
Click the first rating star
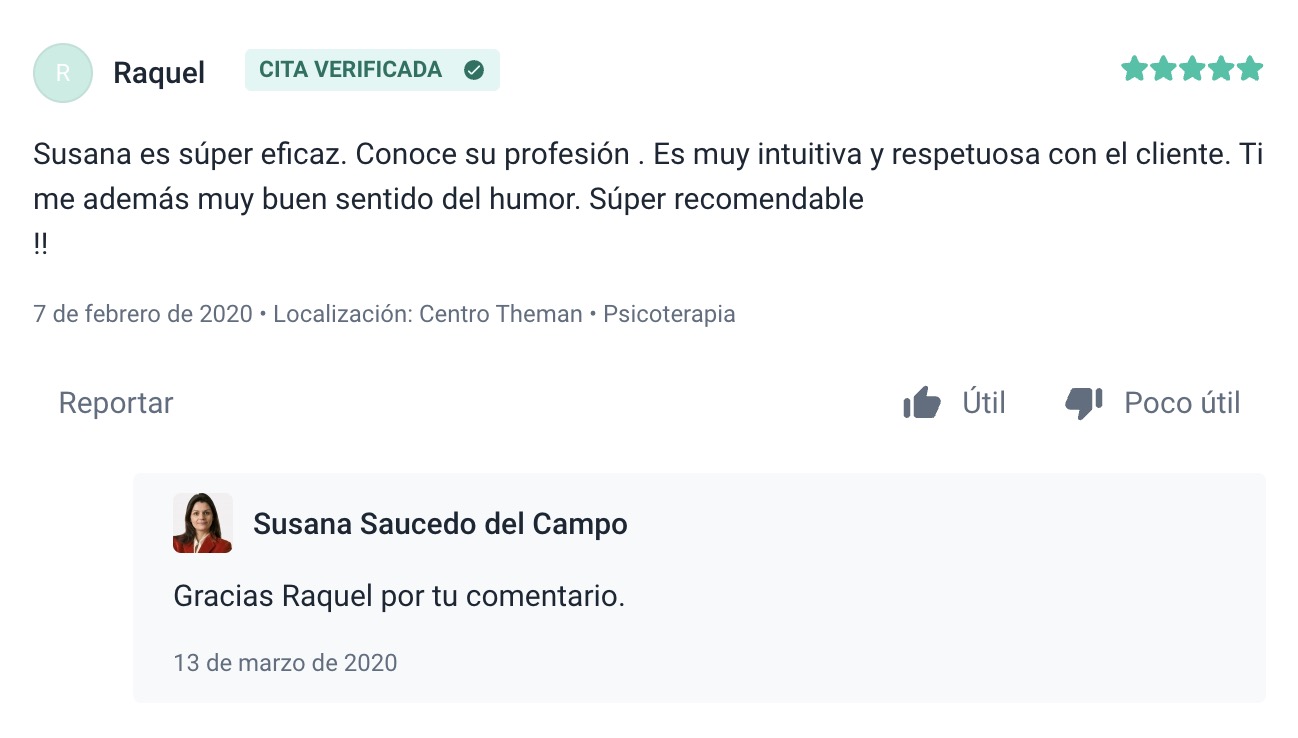(x=1134, y=69)
